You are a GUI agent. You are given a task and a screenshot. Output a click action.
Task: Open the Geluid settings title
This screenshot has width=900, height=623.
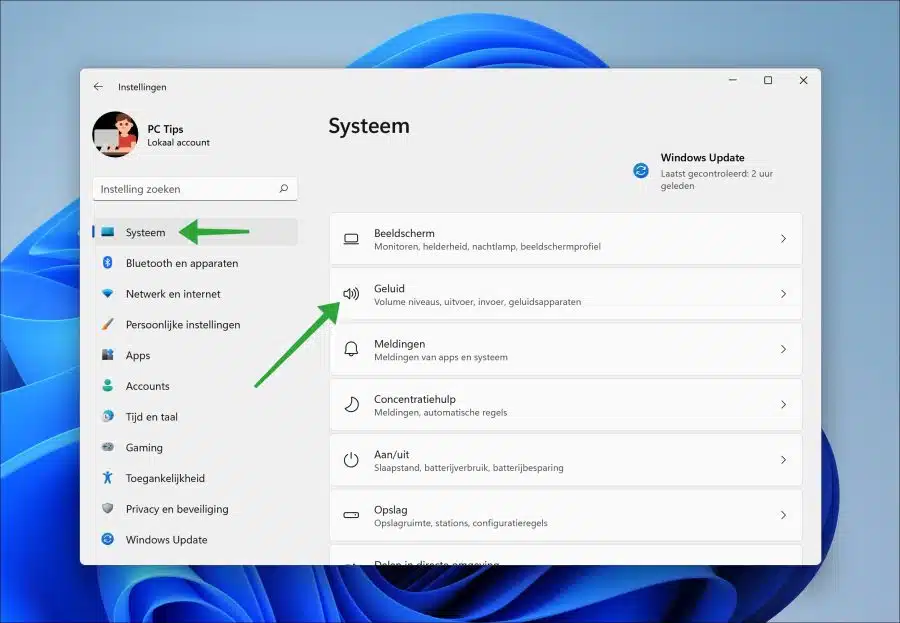pos(389,288)
